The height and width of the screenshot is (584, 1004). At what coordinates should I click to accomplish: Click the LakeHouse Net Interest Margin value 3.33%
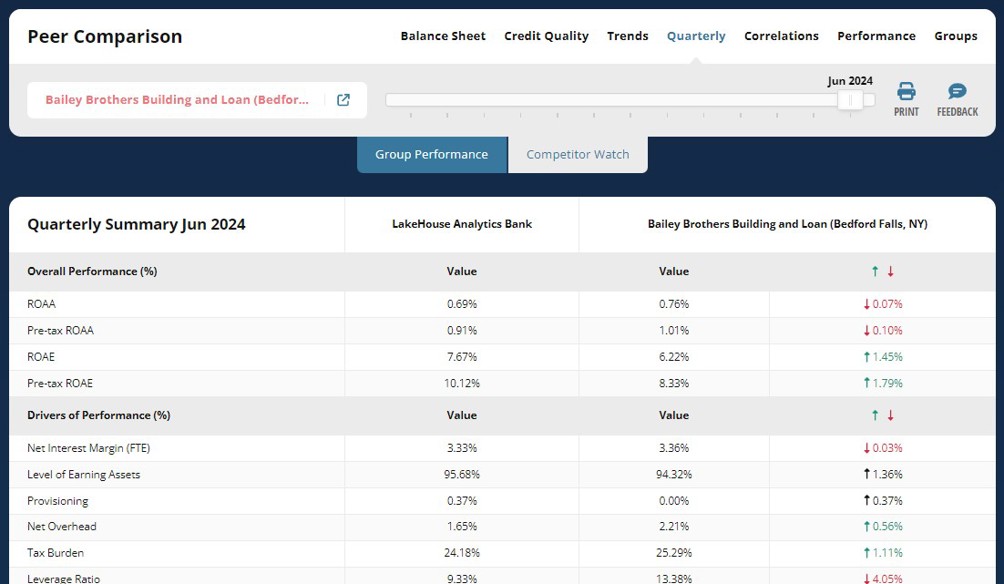click(462, 448)
